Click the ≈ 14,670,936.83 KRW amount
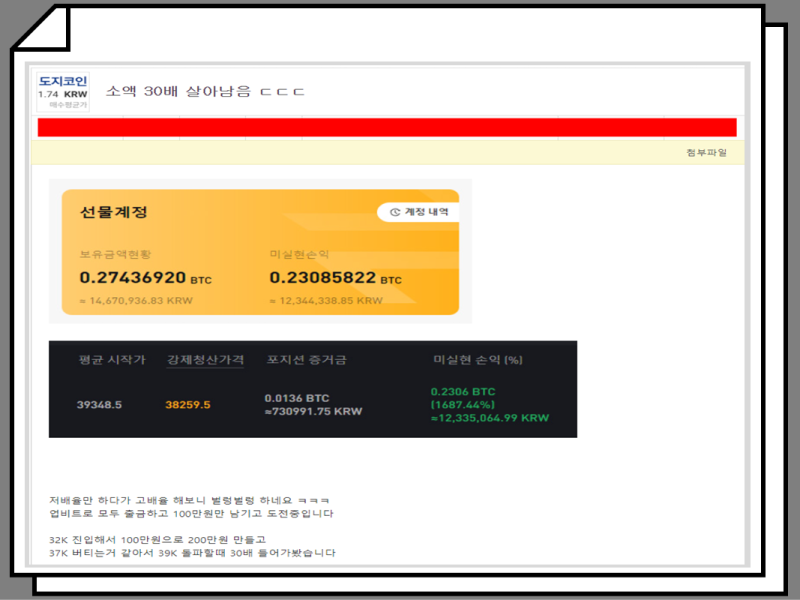 click(136, 301)
